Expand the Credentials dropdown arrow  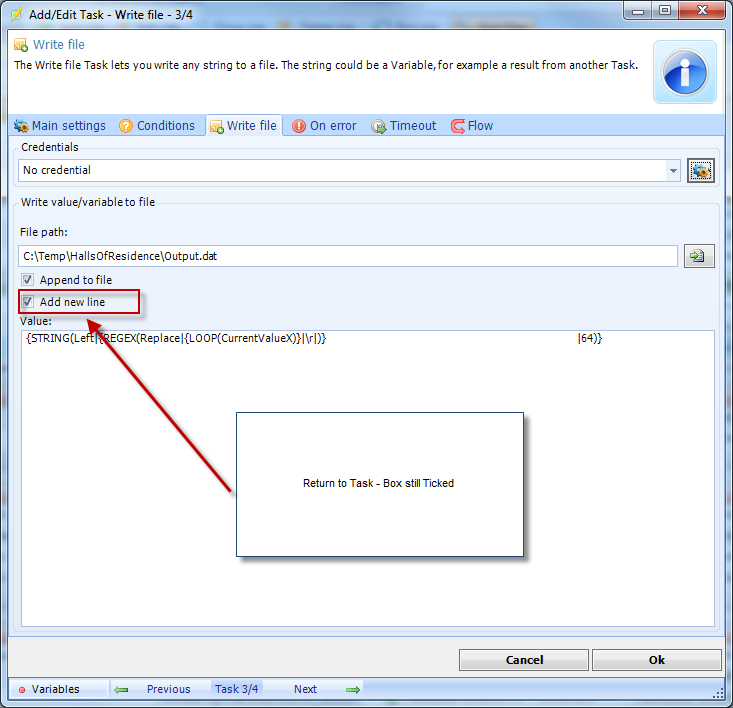[x=673, y=171]
